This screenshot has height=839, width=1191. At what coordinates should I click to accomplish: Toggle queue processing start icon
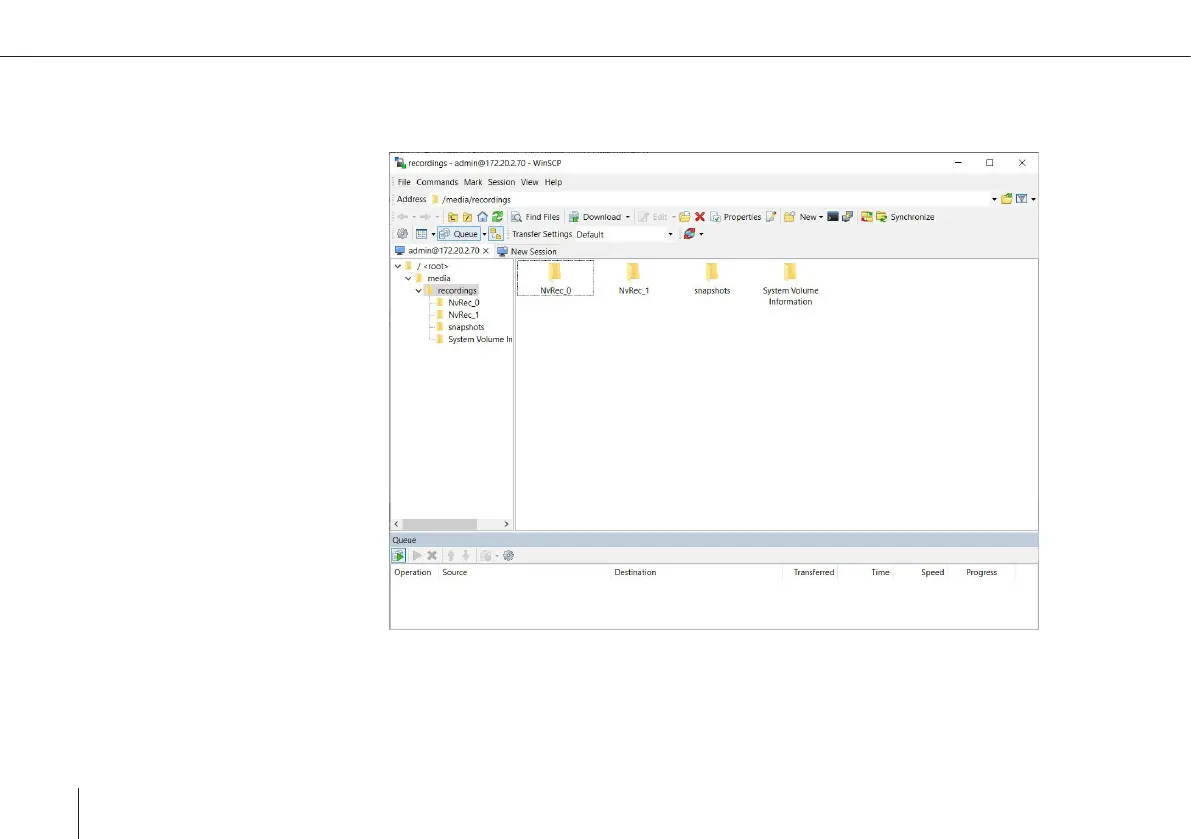[399, 555]
